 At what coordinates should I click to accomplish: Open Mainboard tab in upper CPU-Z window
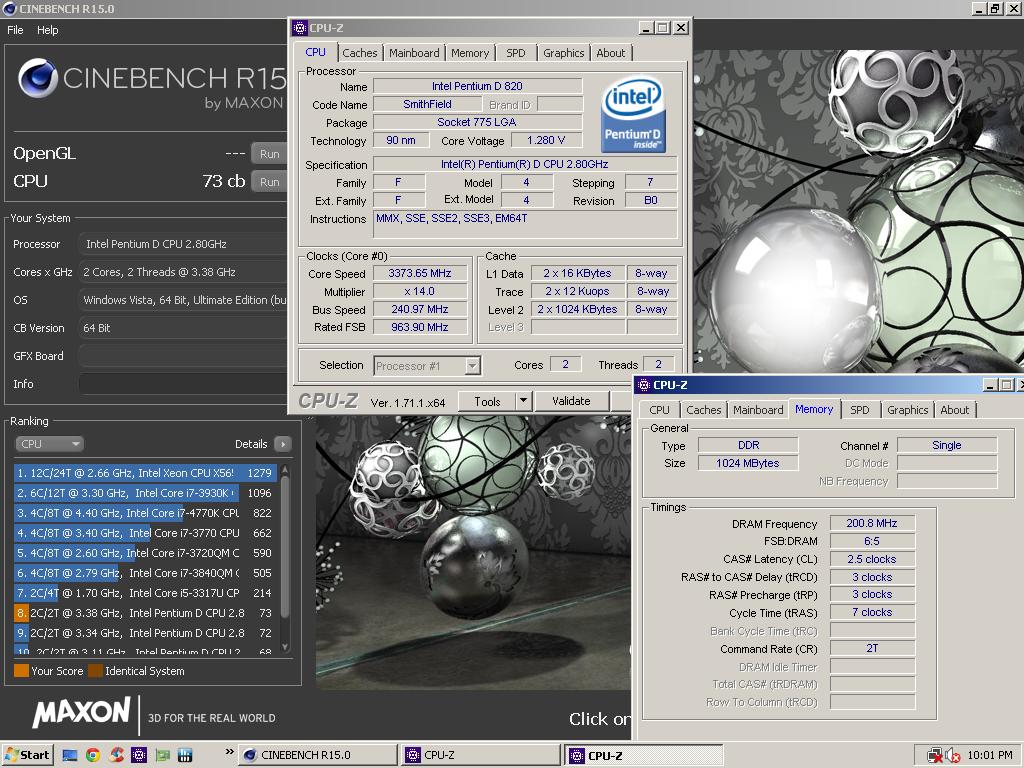(414, 53)
